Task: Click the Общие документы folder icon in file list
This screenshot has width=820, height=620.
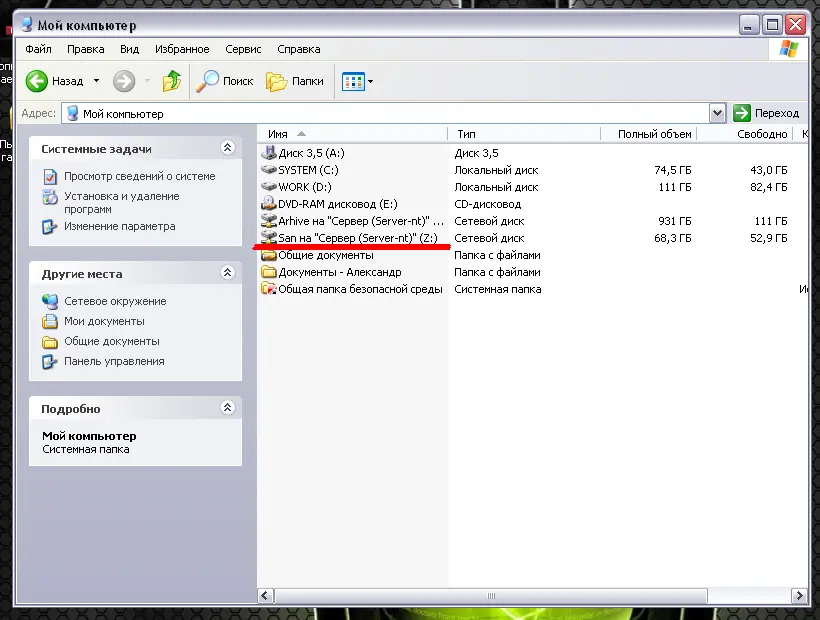Action: (x=269, y=255)
